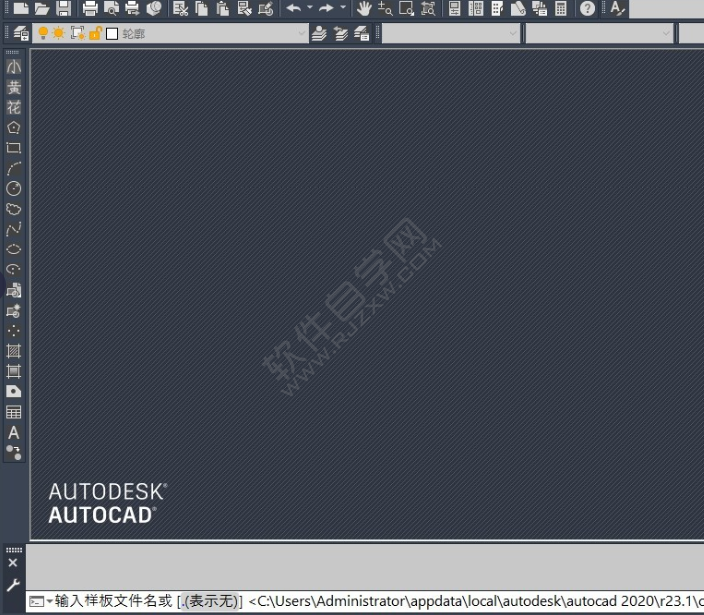Select the Rectangle draw tool
Viewport: 704px width, 615px height.
pos(14,148)
